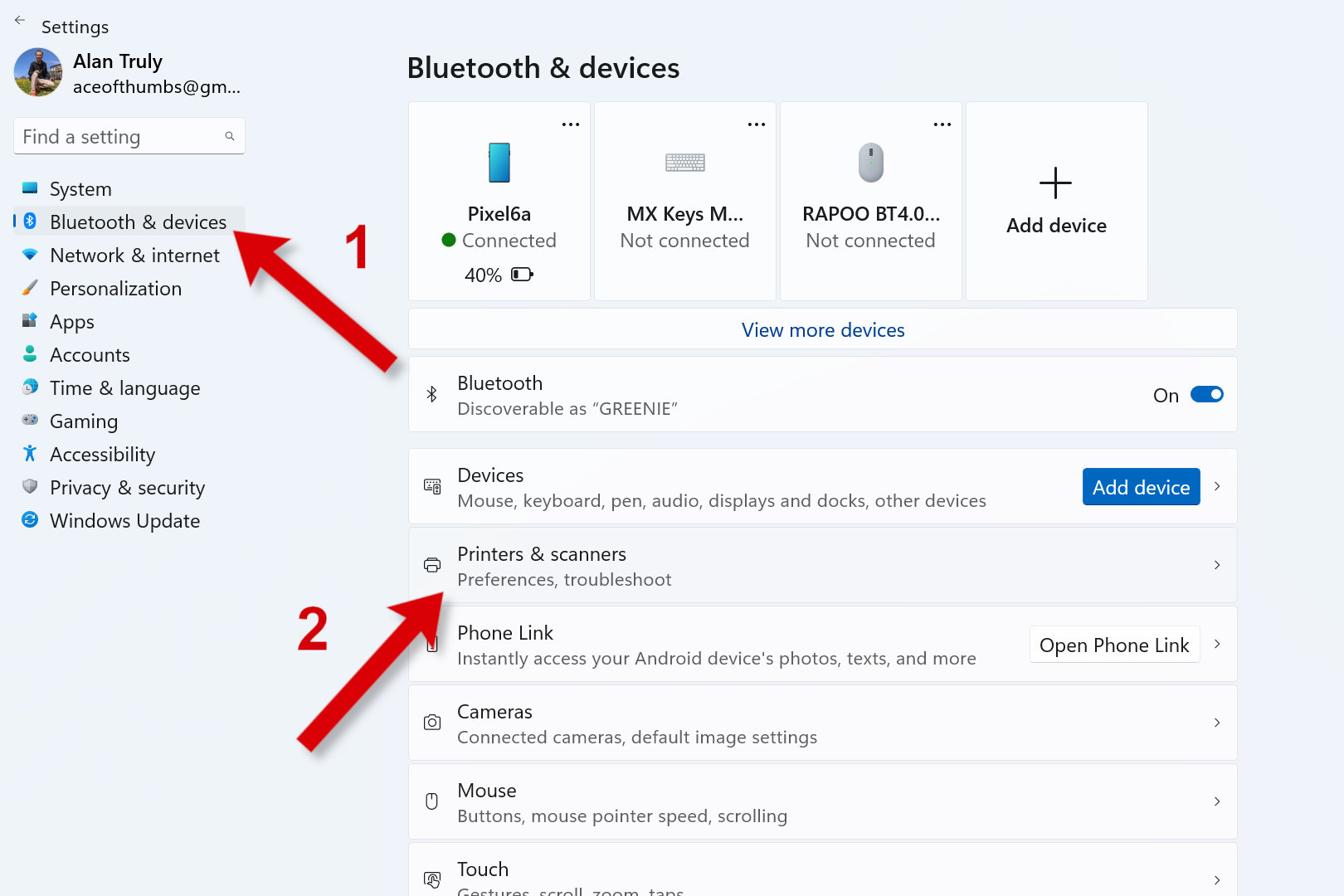Select Windows Update in sidebar
Viewport: 1344px width, 896px height.
(x=124, y=521)
